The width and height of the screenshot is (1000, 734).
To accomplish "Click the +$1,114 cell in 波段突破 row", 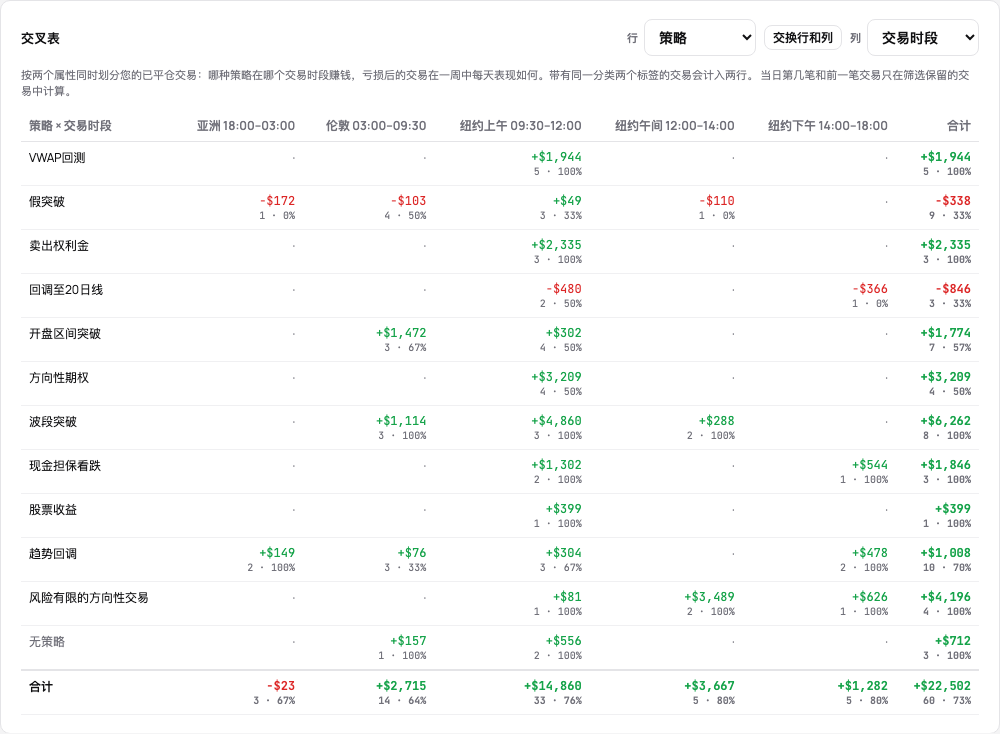I will pos(401,421).
